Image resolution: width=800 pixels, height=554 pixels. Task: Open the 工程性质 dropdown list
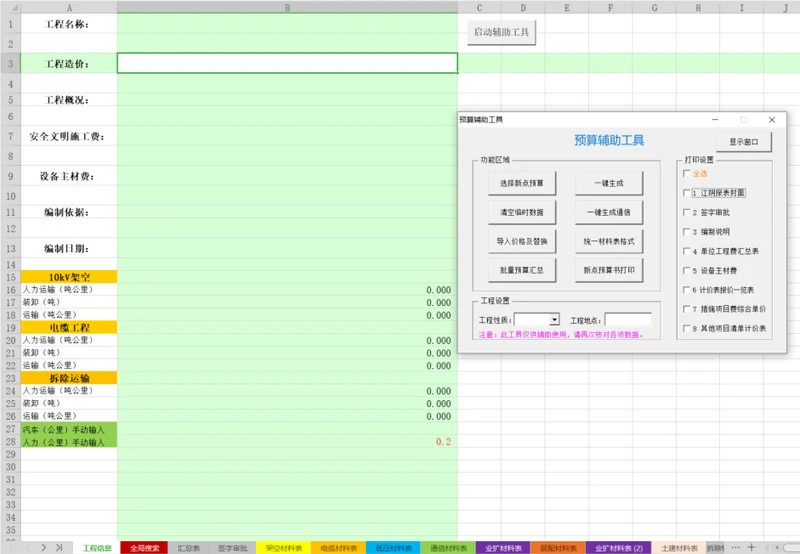tap(555, 320)
